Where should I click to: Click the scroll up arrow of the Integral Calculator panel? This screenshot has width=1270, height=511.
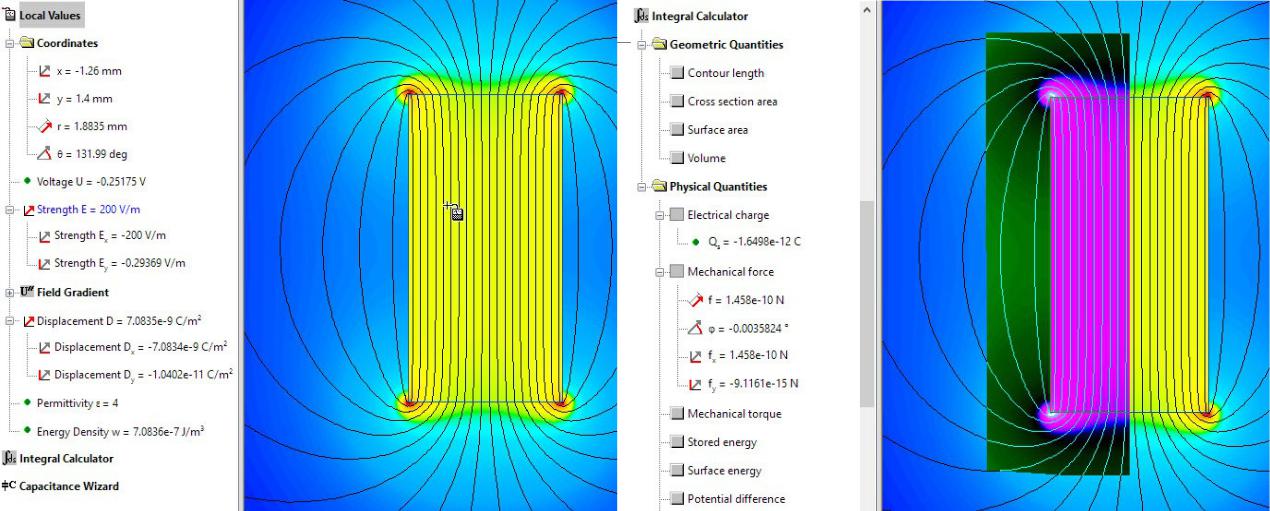coord(867,8)
